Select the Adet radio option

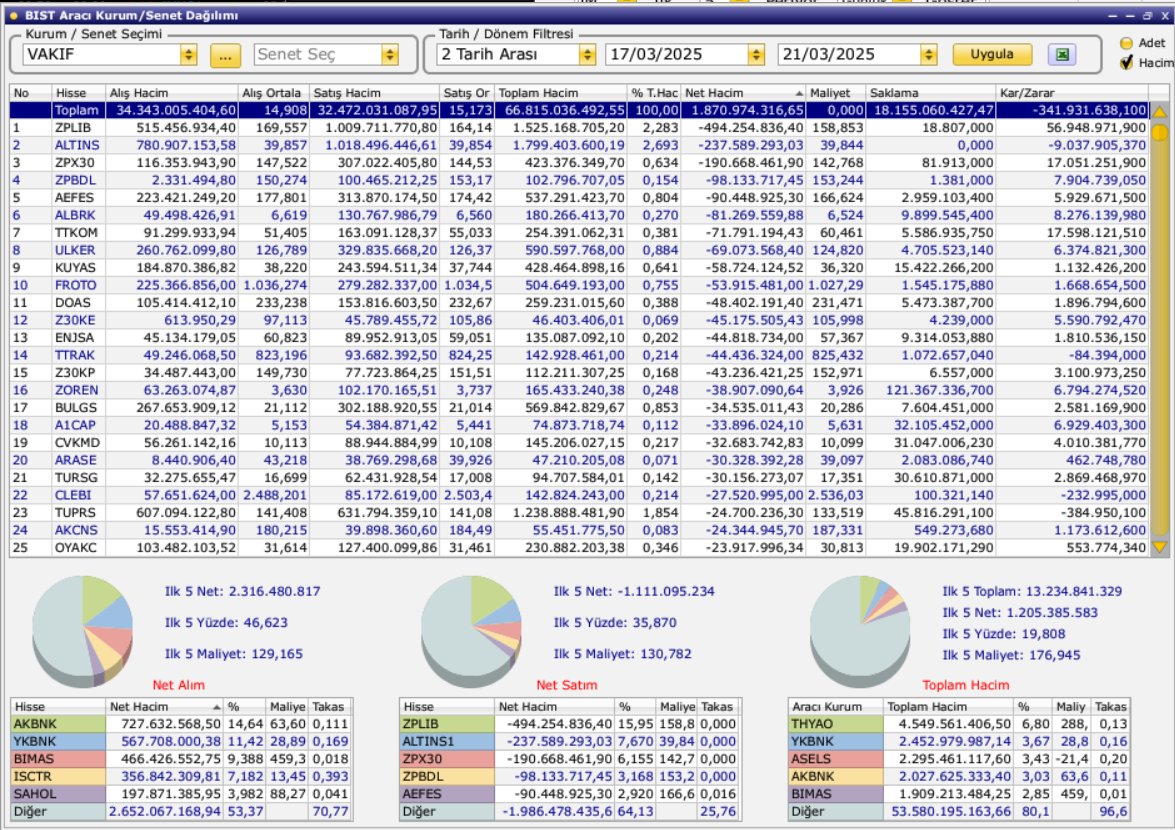tap(1126, 43)
